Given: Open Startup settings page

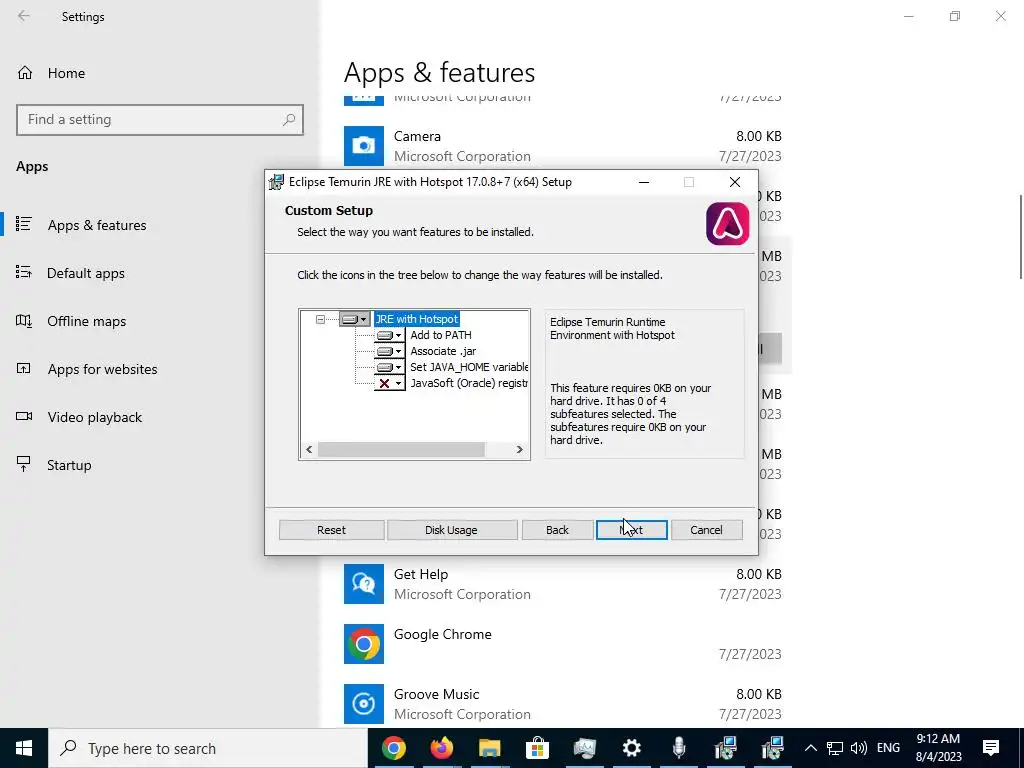Looking at the screenshot, I should point(69,465).
